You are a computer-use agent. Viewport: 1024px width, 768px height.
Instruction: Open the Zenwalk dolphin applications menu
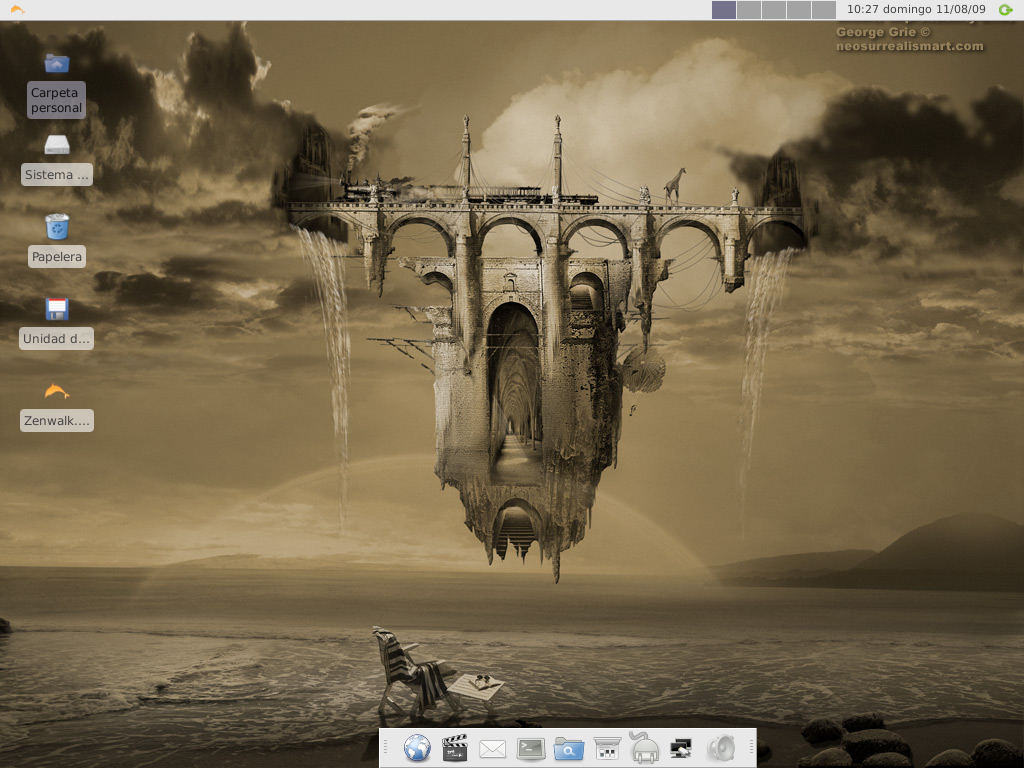click(x=18, y=9)
